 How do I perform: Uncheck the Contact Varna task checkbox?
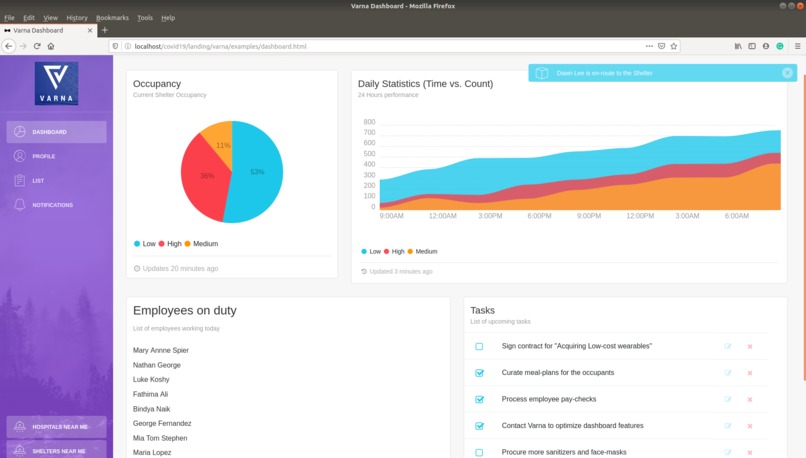(x=479, y=426)
